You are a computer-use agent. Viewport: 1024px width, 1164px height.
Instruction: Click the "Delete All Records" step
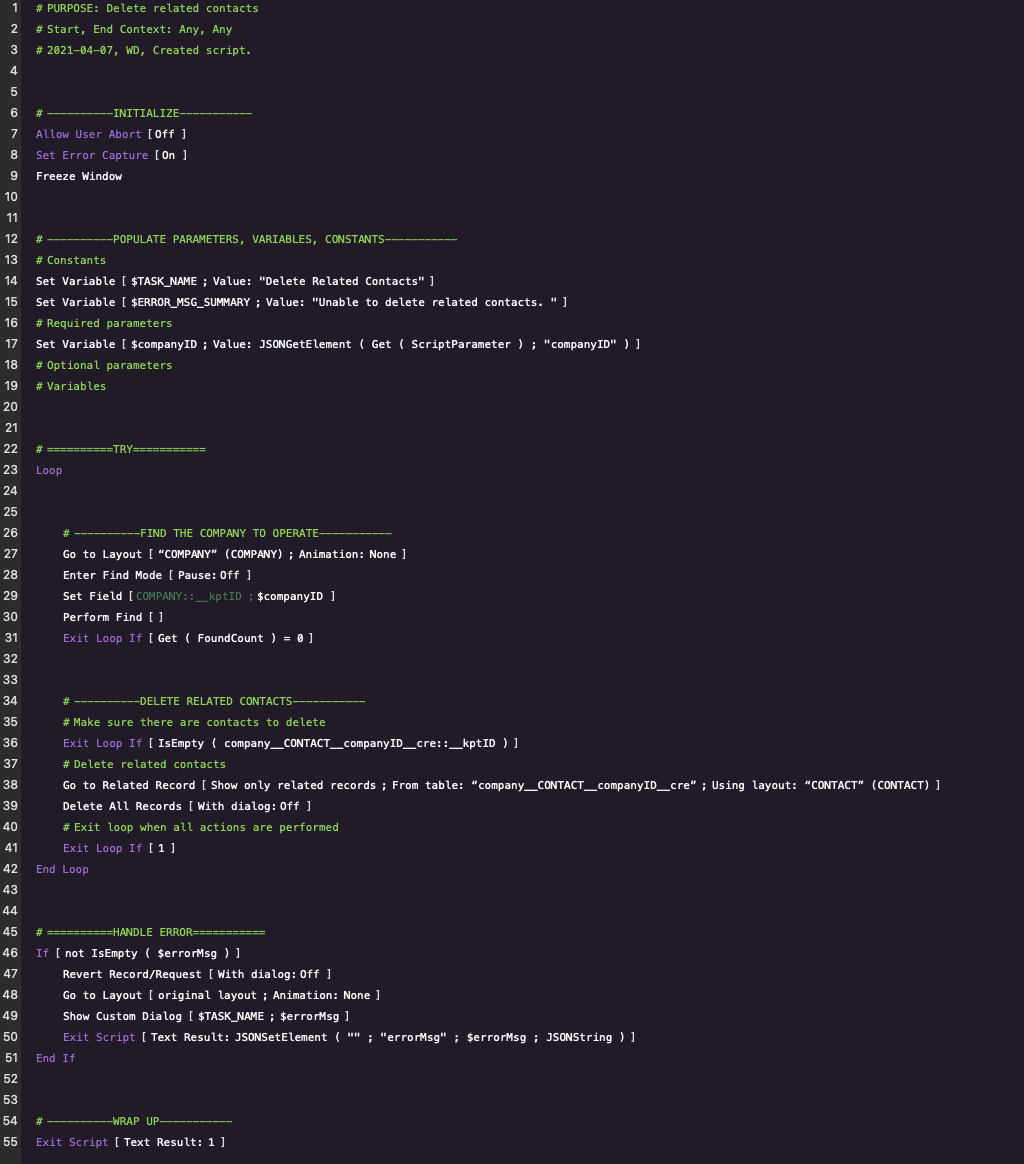point(187,806)
